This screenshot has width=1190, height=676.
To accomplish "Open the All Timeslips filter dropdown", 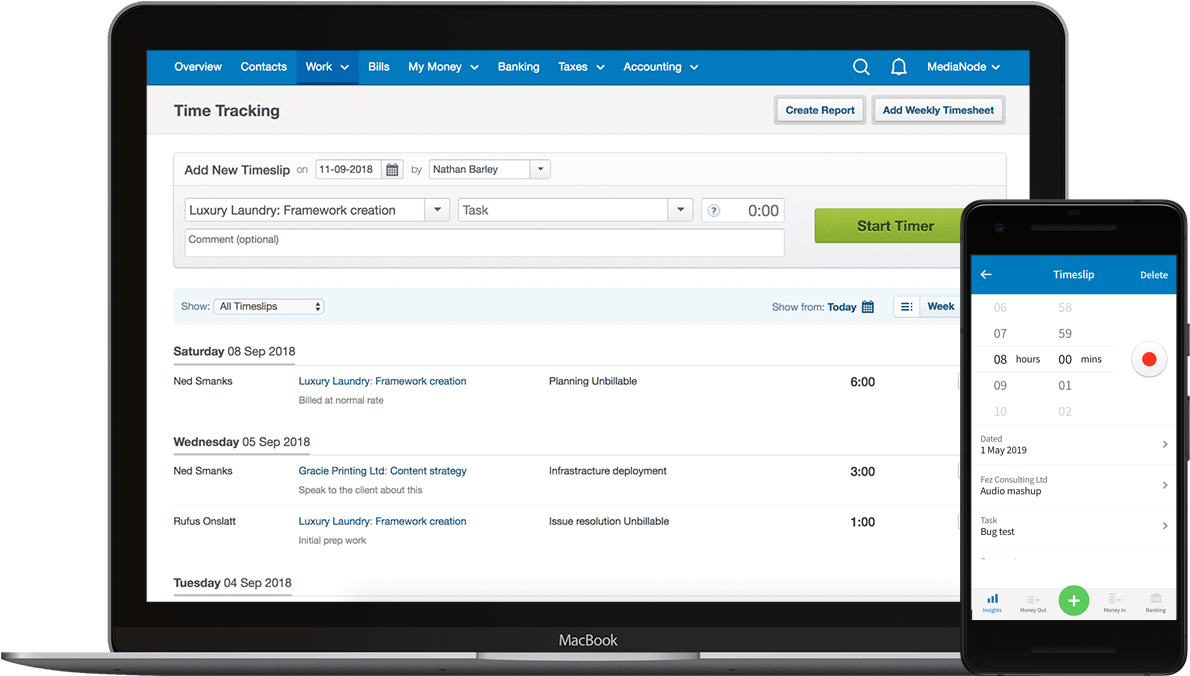I will 269,307.
